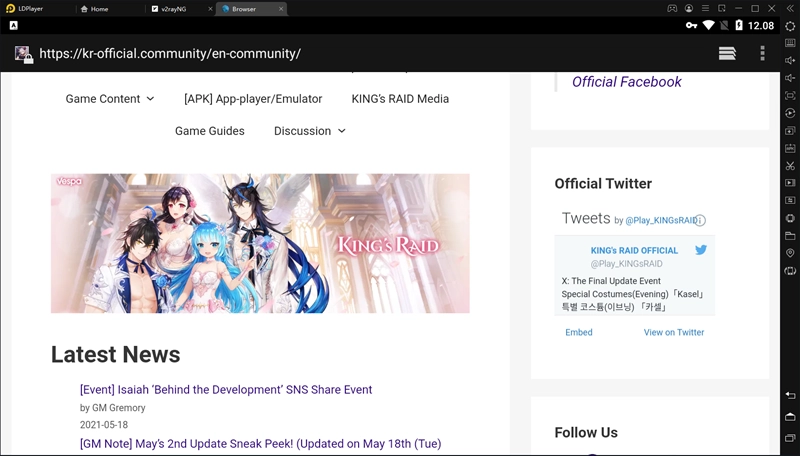Click the volume up sidebar icon
800x456 pixels.
pyautogui.click(x=790, y=61)
